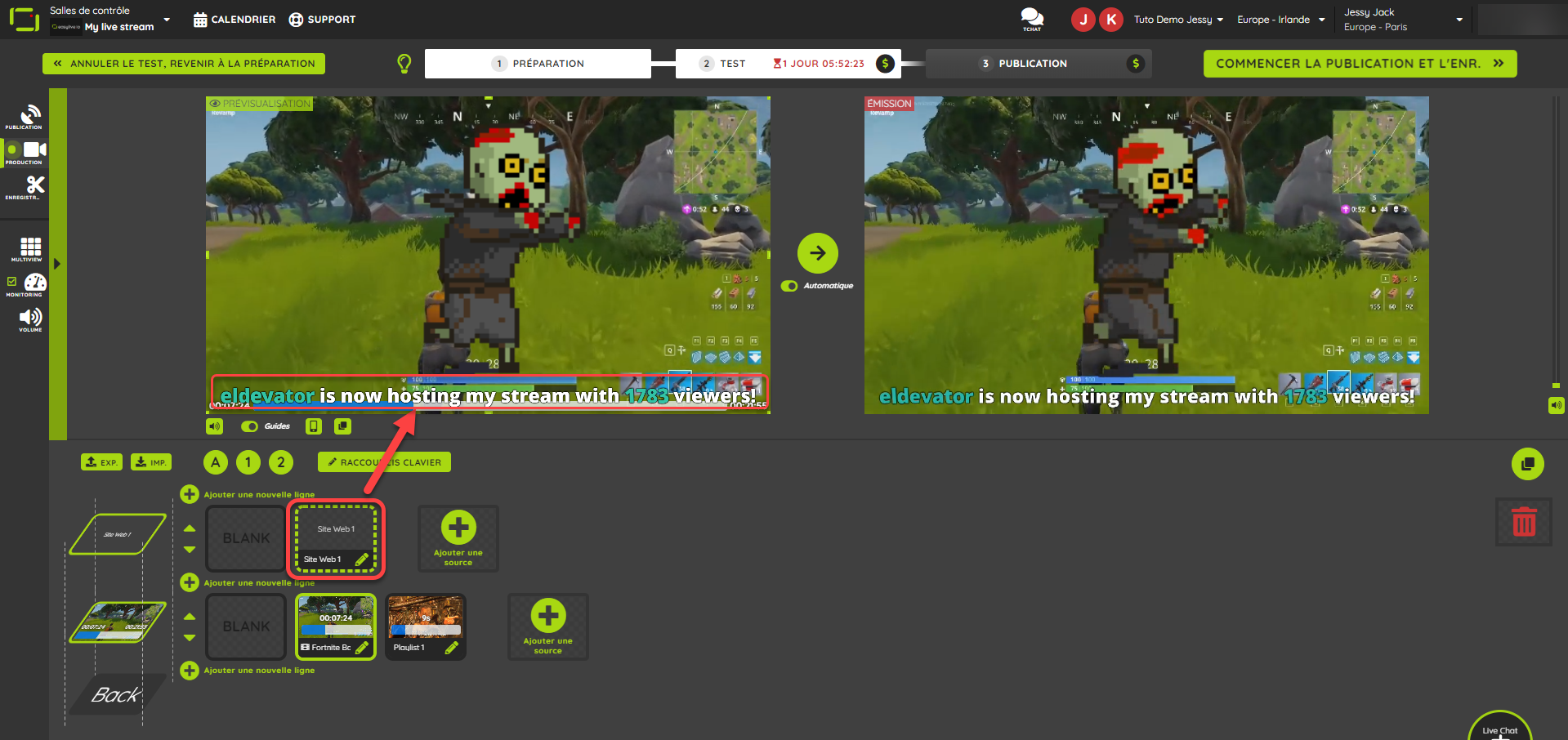Select the A preset circle

(216, 462)
